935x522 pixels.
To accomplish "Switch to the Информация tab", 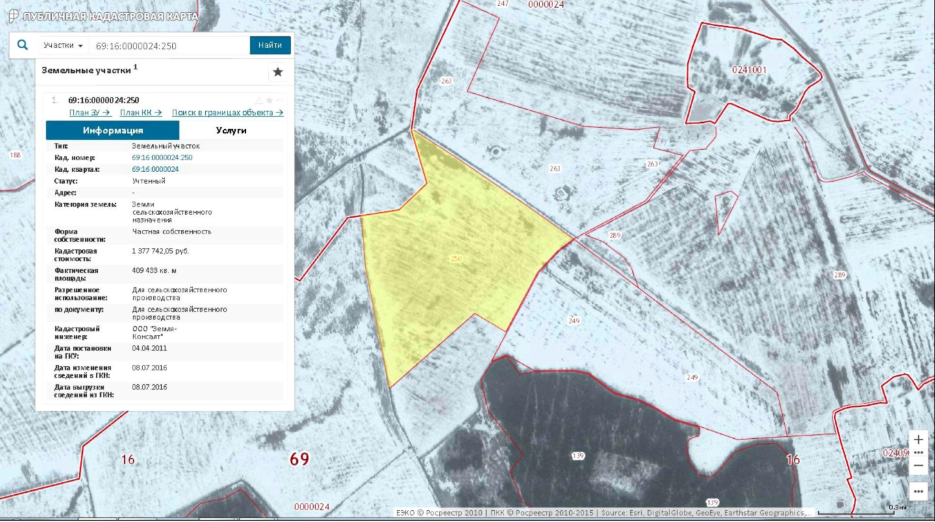I will 113,131.
